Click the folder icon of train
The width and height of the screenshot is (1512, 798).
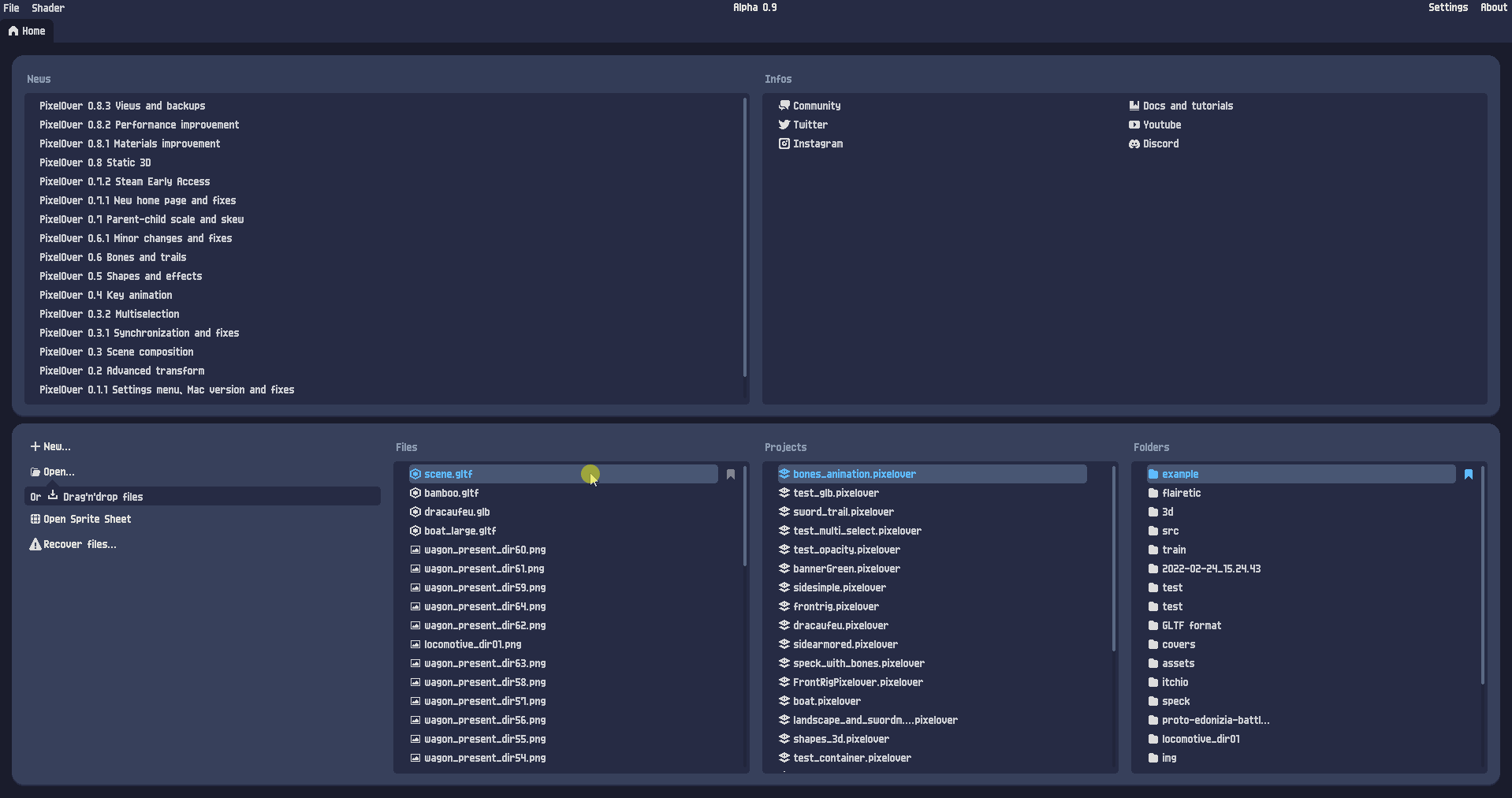1153,550
